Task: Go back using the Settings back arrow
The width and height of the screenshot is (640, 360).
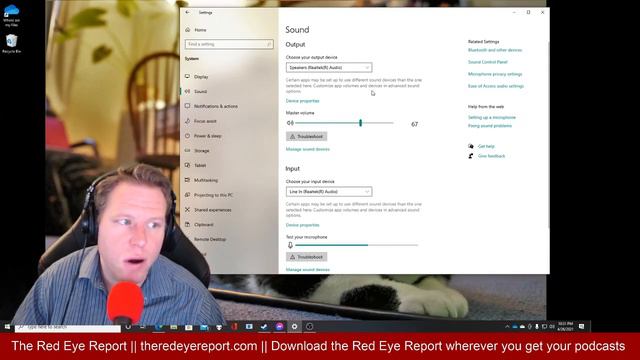Action: pos(187,13)
